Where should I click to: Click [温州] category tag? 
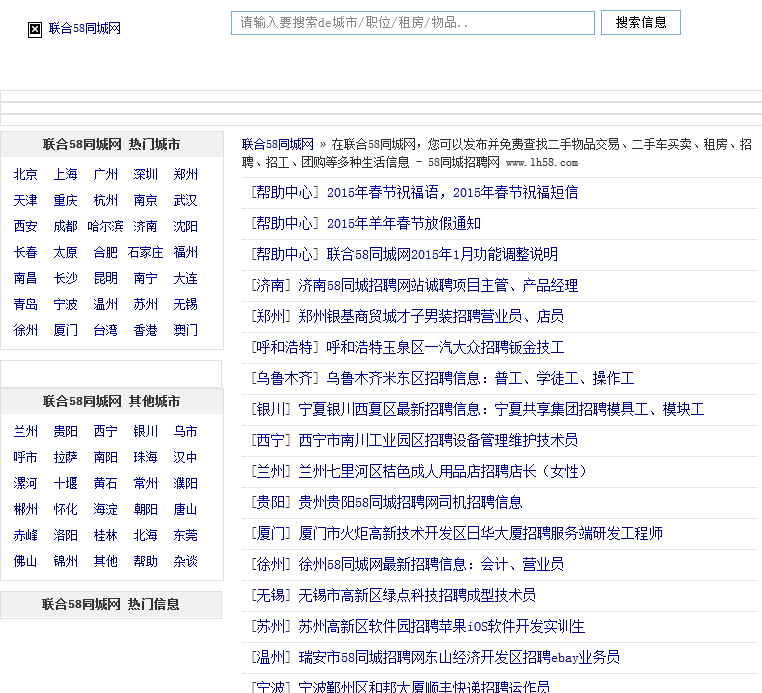270,658
